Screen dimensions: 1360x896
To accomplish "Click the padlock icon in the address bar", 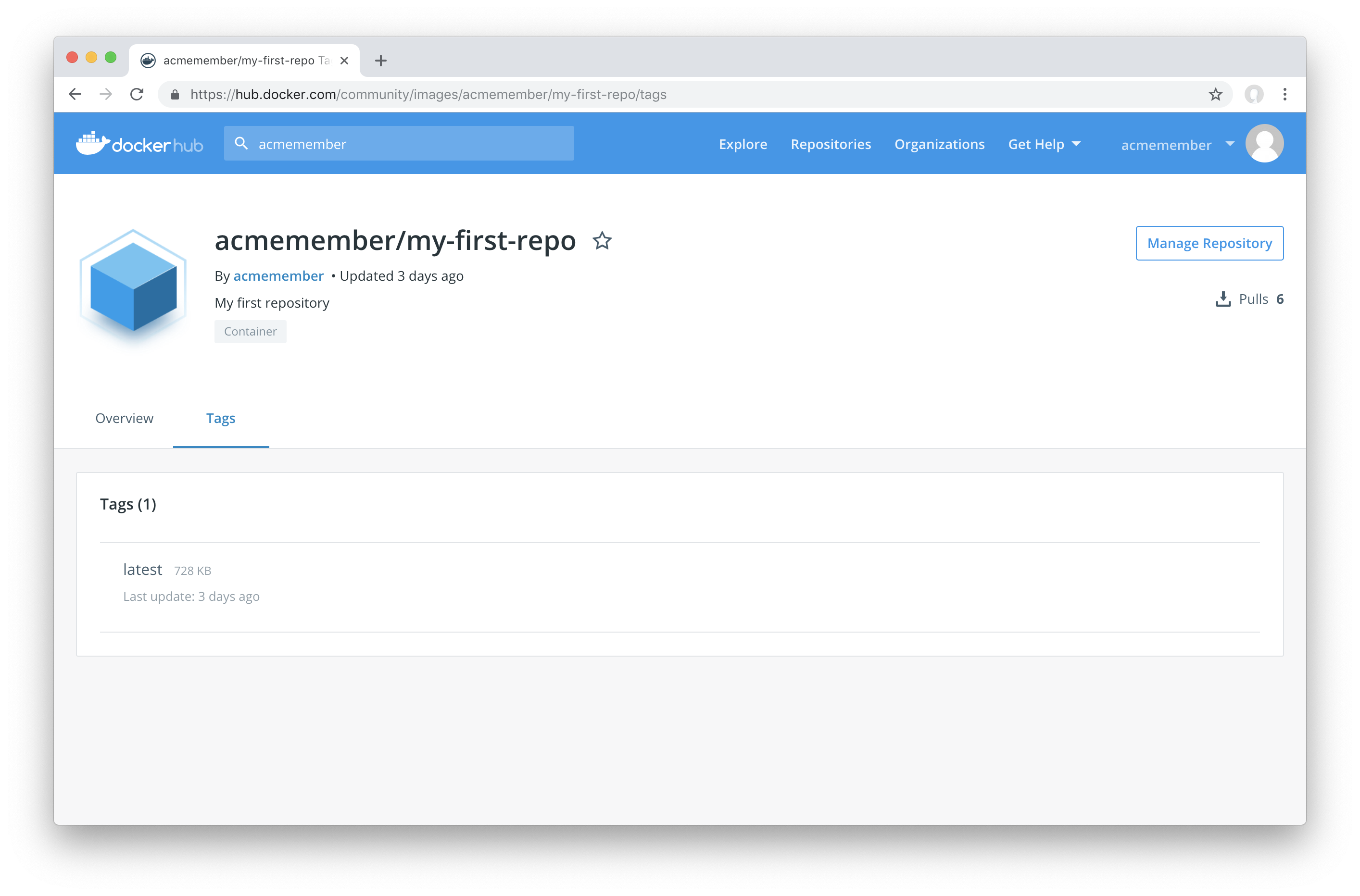I will click(175, 94).
